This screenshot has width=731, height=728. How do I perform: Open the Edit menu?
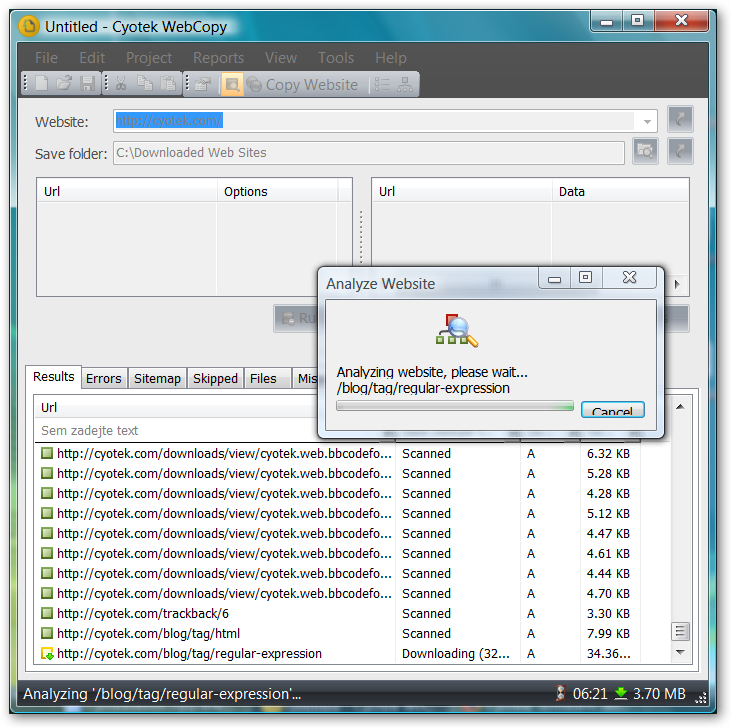92,58
